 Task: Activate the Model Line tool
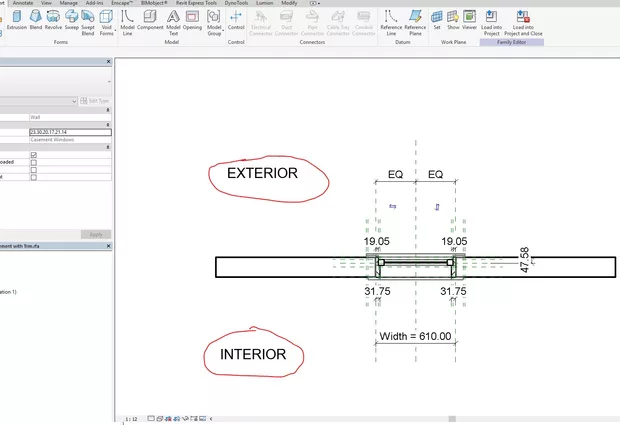(x=127, y=20)
